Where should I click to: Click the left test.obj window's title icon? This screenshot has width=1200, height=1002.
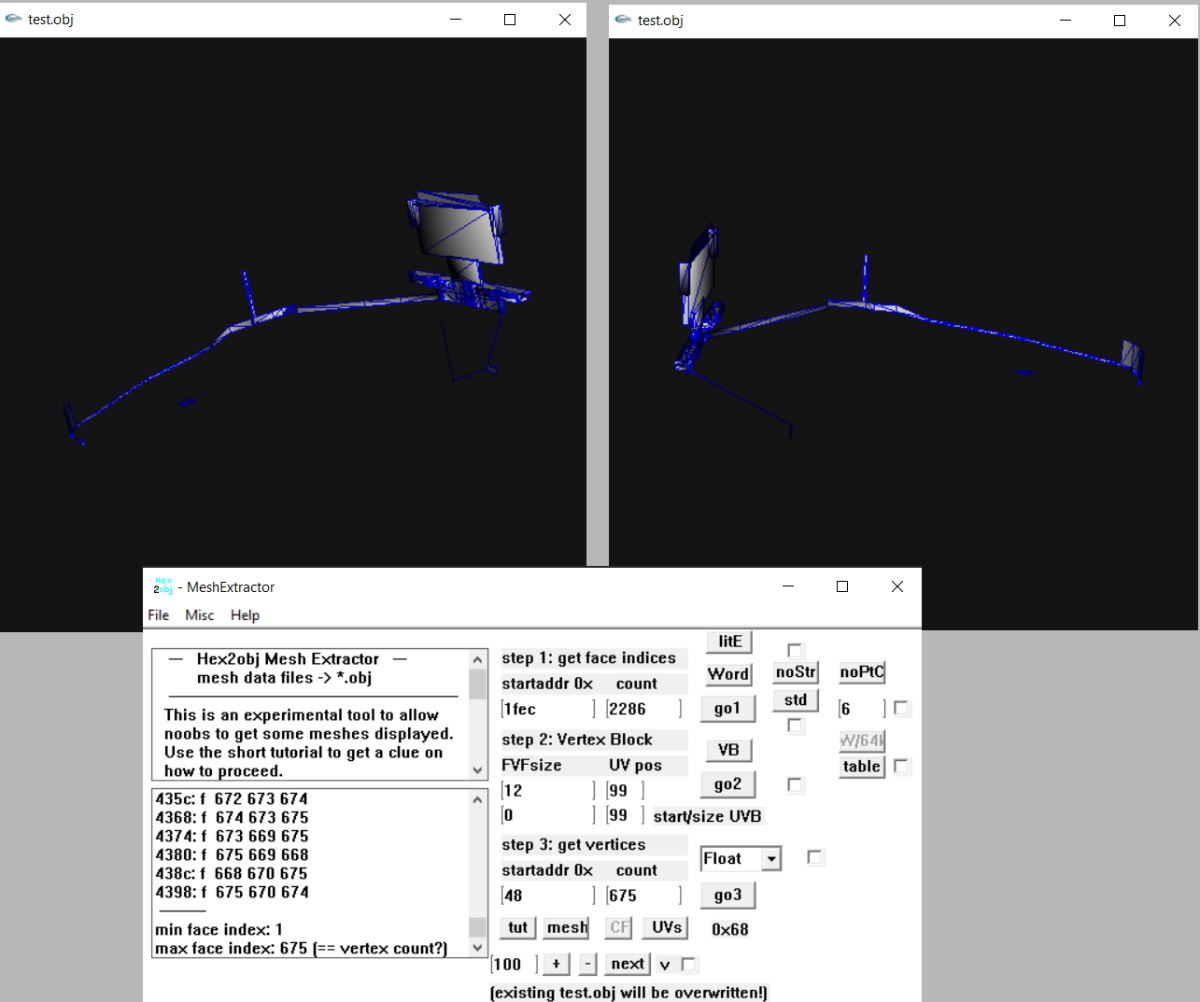click(x=13, y=19)
